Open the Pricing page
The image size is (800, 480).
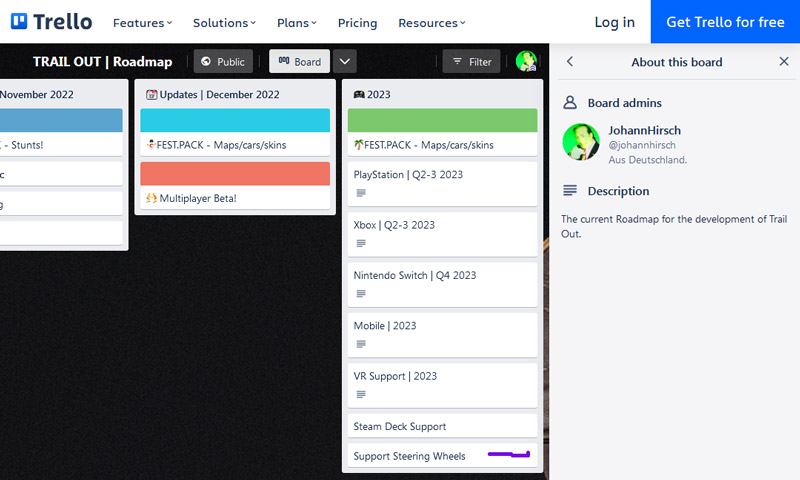357,23
